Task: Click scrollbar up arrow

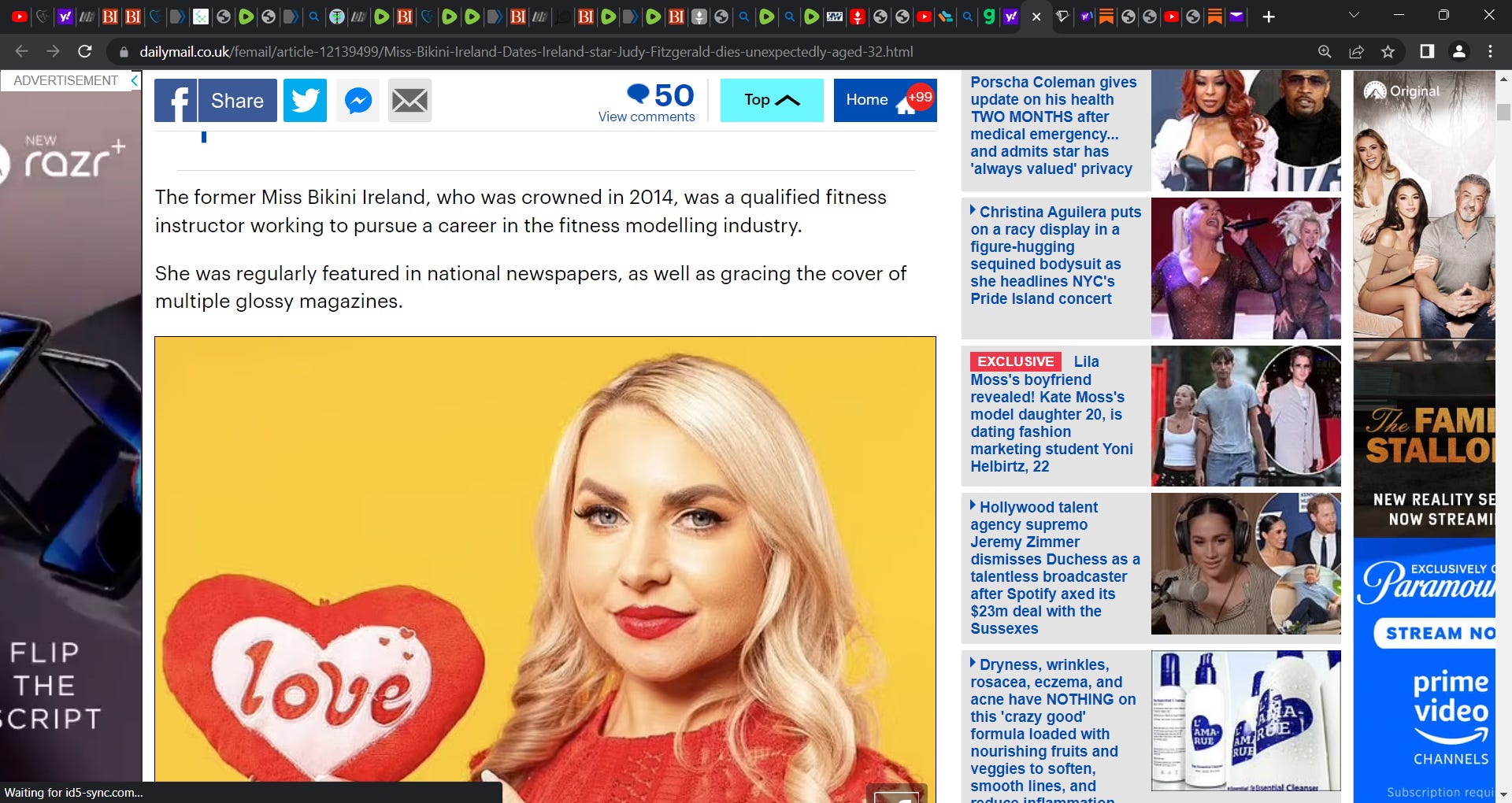Action: [x=1503, y=79]
